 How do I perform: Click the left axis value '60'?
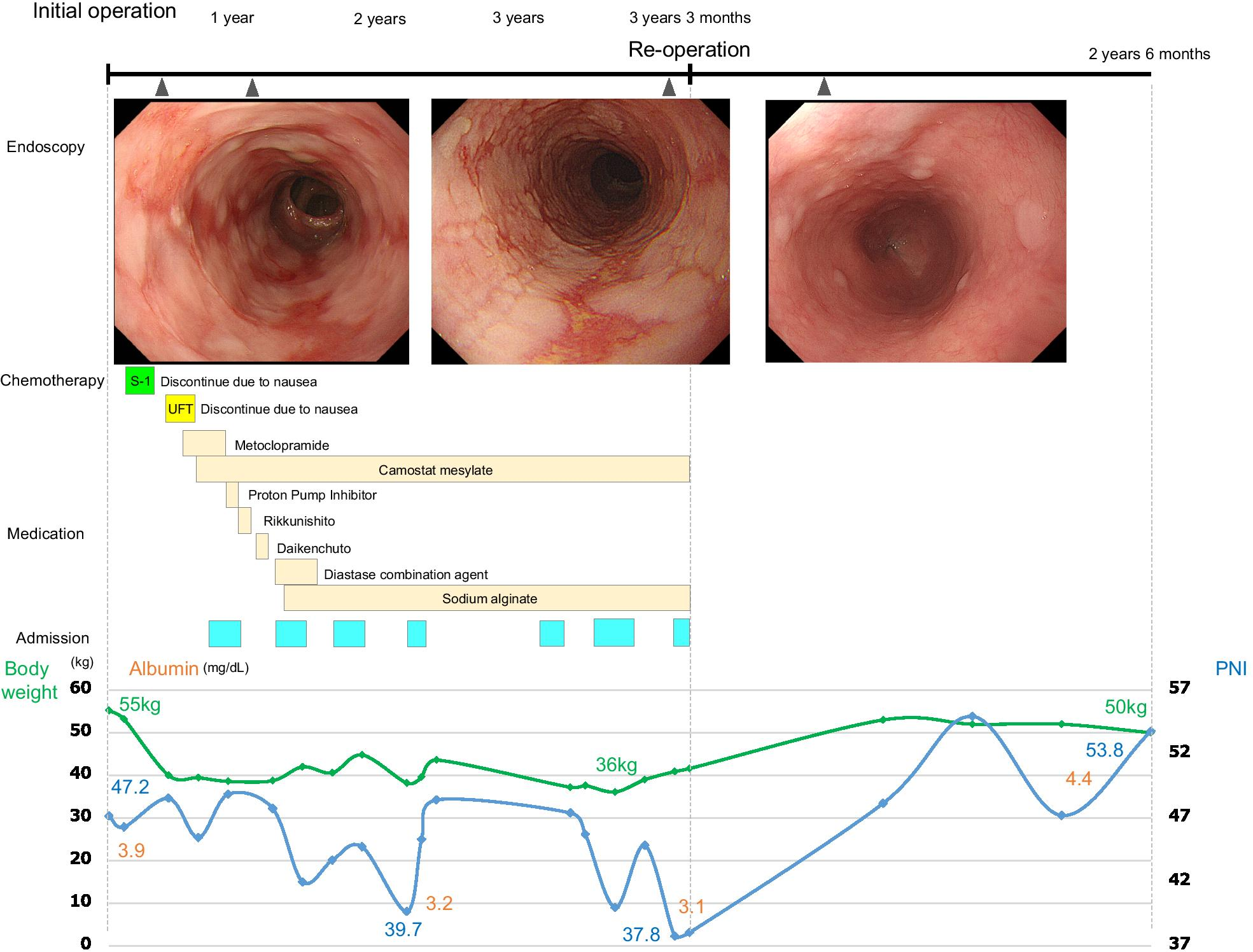tap(81, 687)
